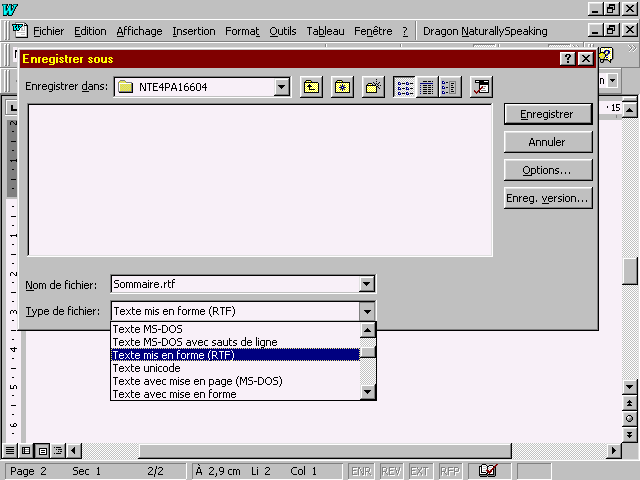Open the ? help menu
Screen dimensions: 640x480
tap(405, 31)
